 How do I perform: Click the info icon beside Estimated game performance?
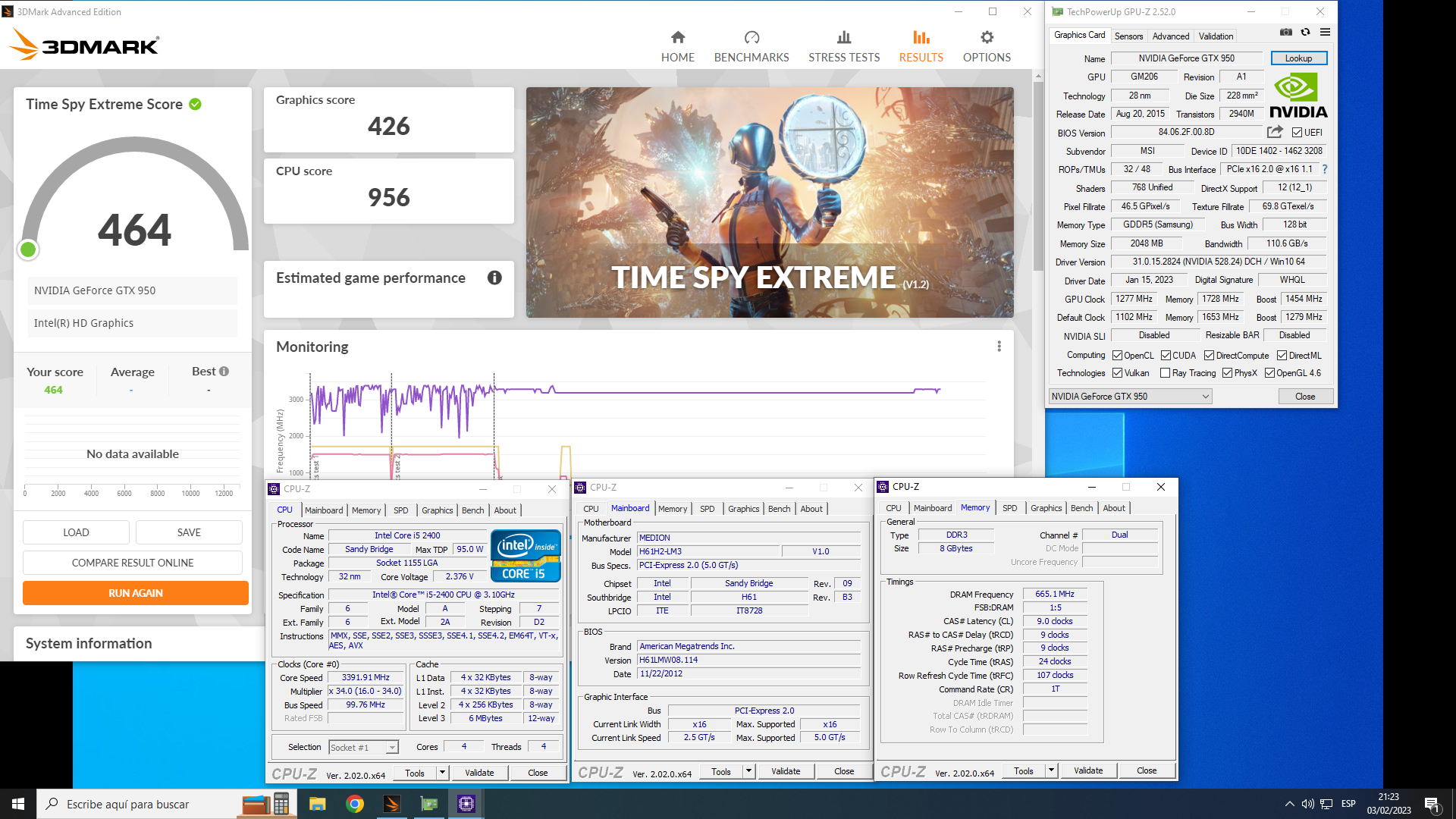494,278
